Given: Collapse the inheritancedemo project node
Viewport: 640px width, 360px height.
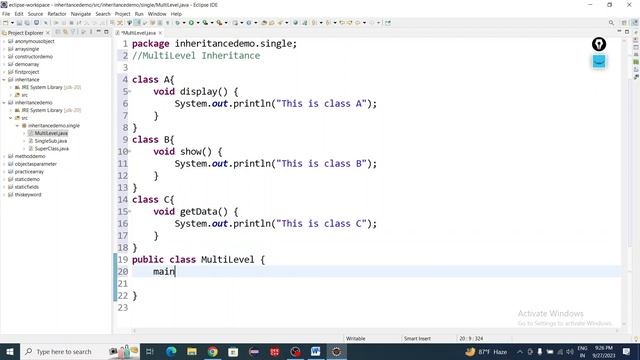Looking at the screenshot, I should (4, 102).
